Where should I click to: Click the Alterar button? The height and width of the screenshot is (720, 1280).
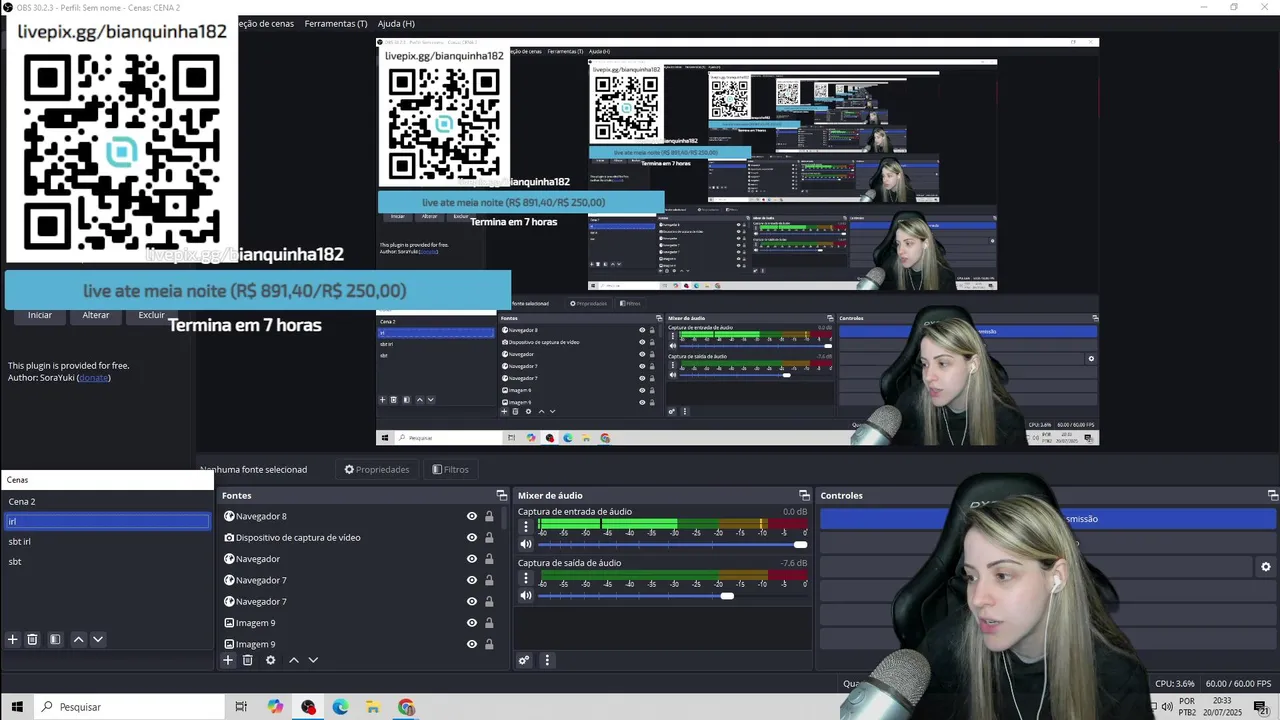[96, 315]
